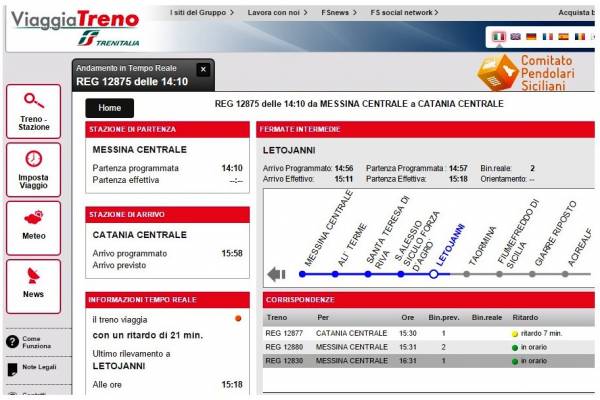
Task: Click the ritardo 7 min. status
Action: tap(537, 333)
